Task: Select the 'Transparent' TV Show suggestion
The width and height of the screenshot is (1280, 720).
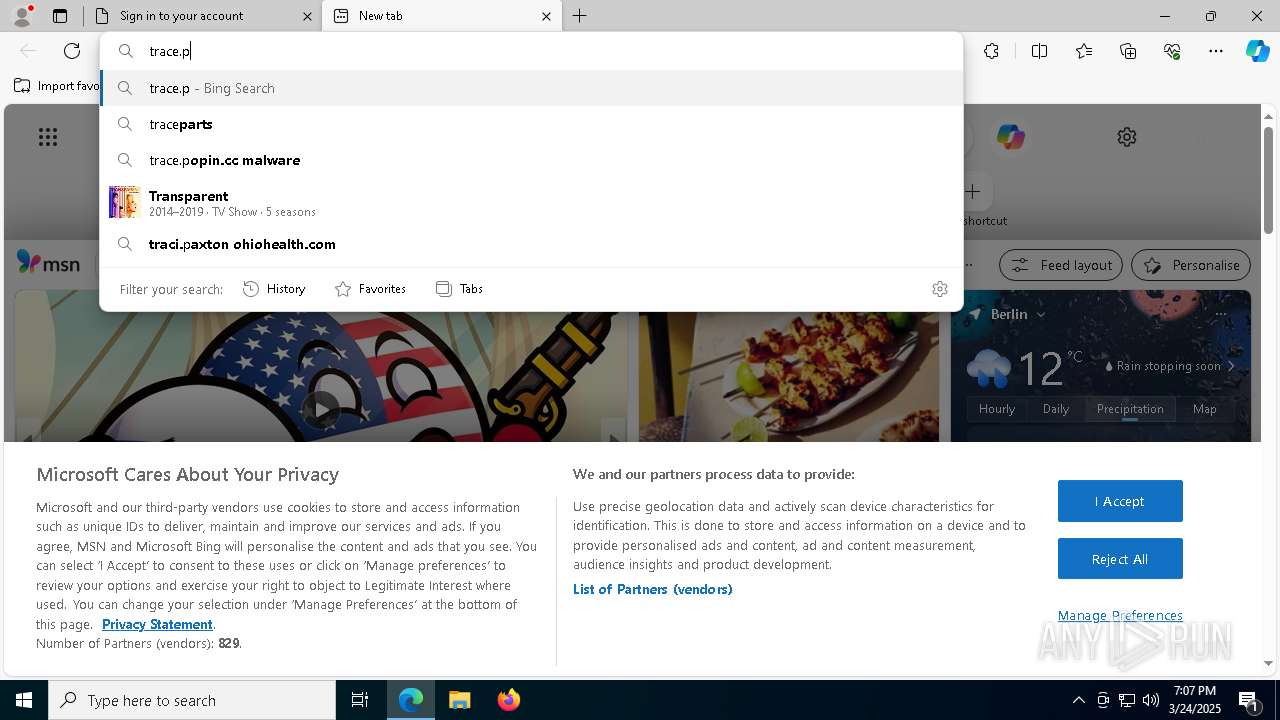Action: (x=531, y=203)
